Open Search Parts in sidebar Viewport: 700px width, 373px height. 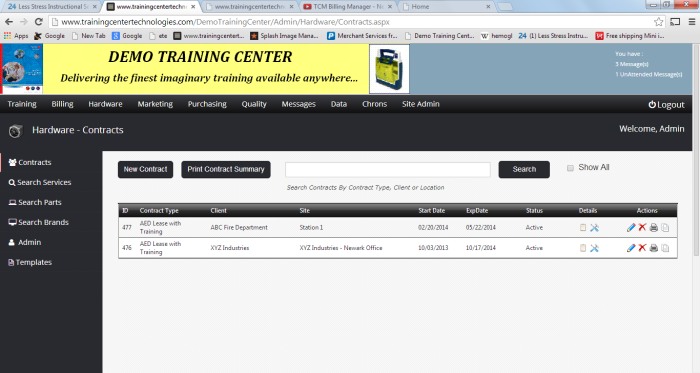click(35, 202)
